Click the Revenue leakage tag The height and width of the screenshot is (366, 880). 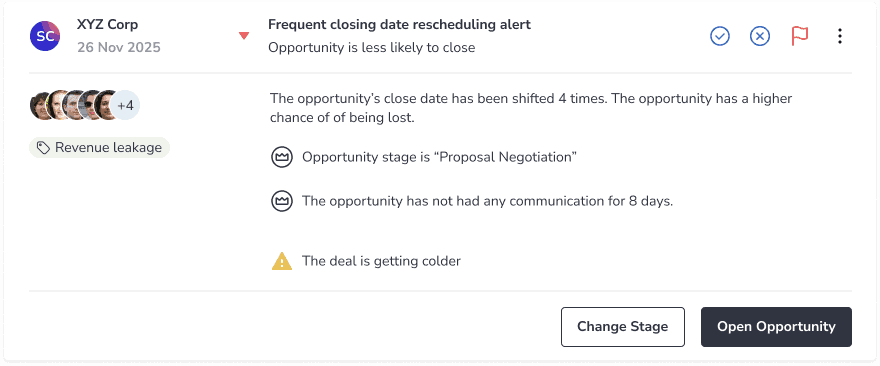click(99, 148)
